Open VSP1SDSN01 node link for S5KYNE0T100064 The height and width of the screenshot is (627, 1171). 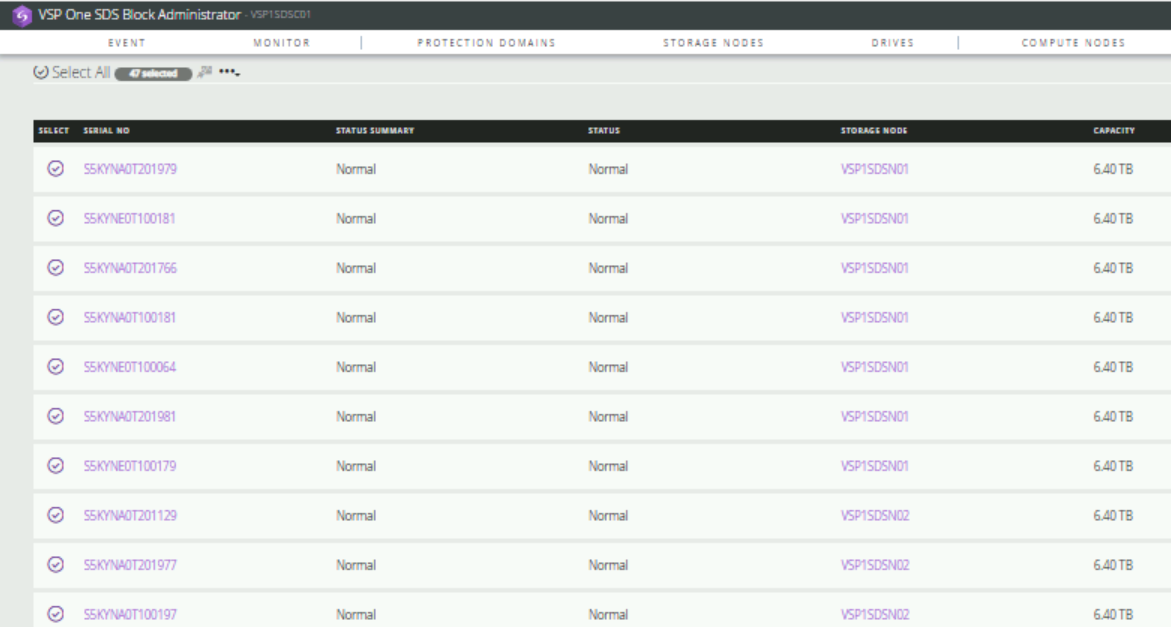(875, 367)
